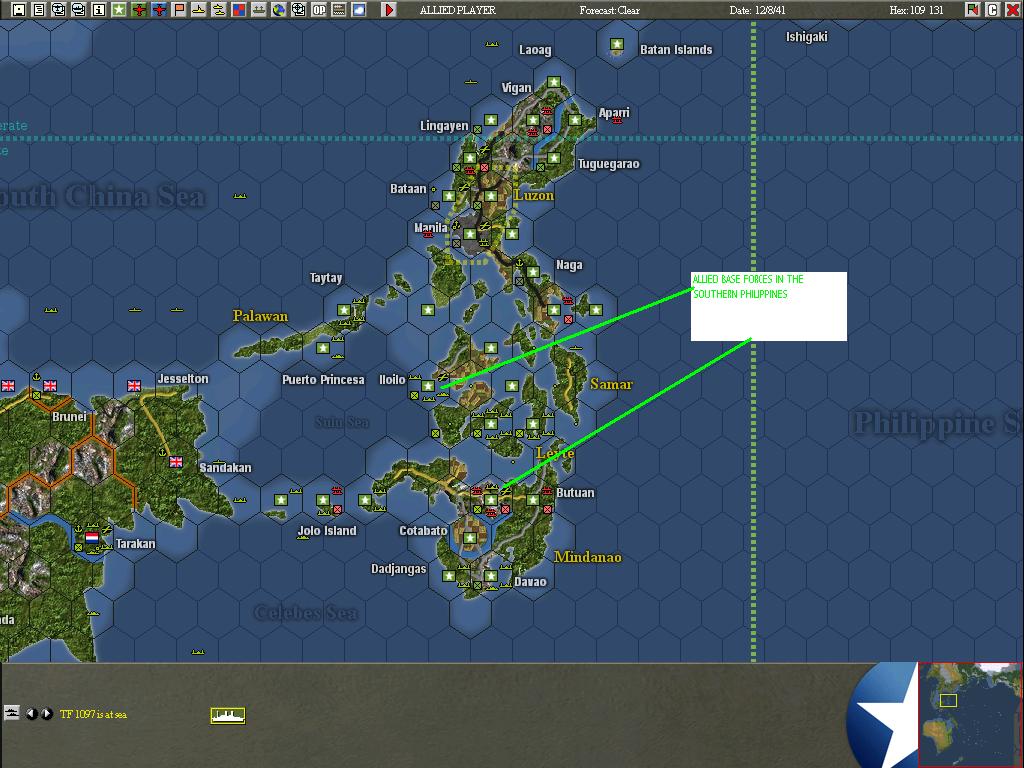Select the star unit at Cotabato

tap(470, 538)
